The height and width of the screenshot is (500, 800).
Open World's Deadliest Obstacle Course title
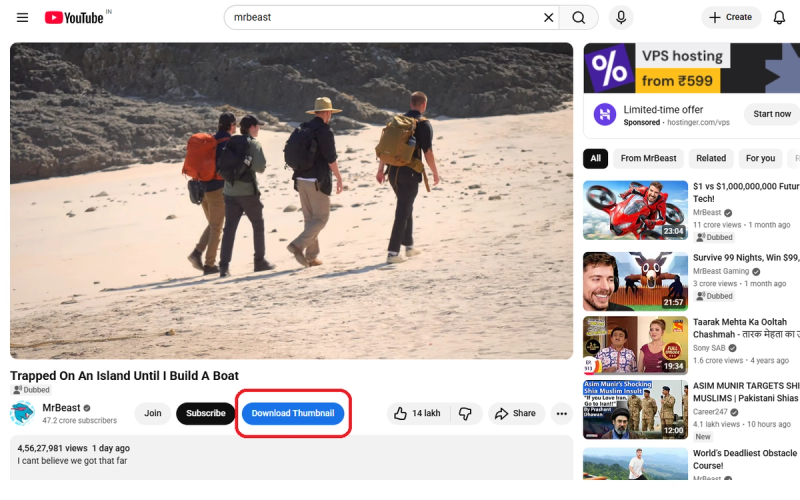coord(745,459)
